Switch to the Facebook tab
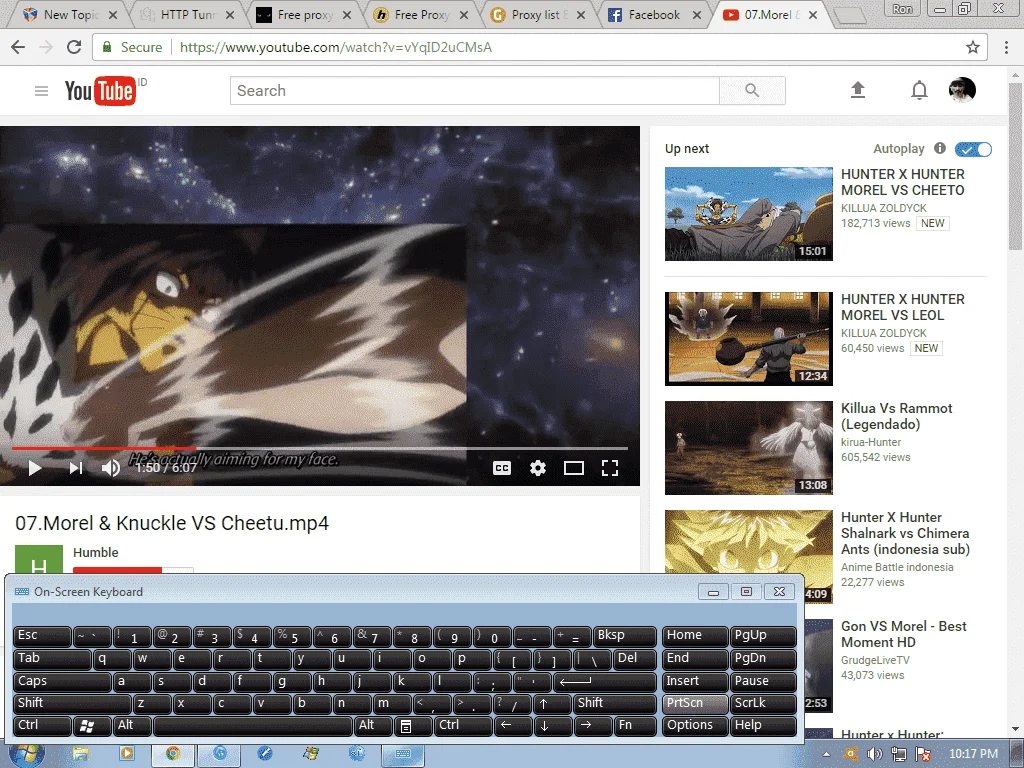 pos(654,14)
